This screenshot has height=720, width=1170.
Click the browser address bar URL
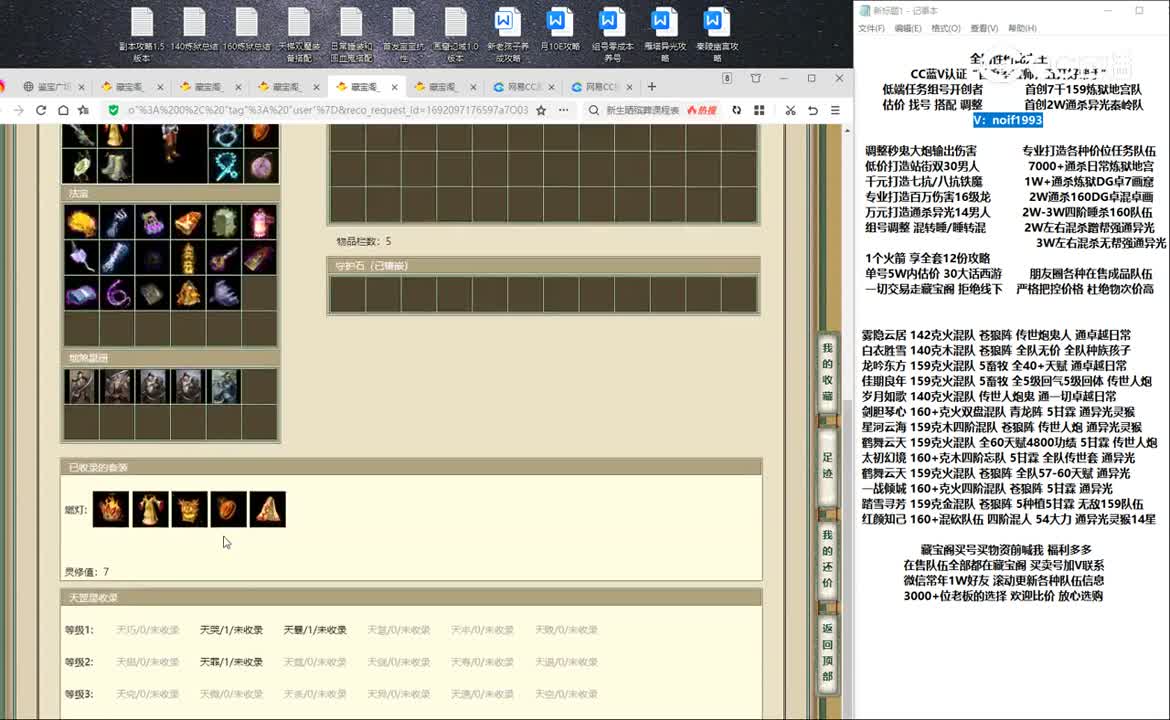tap(327, 110)
